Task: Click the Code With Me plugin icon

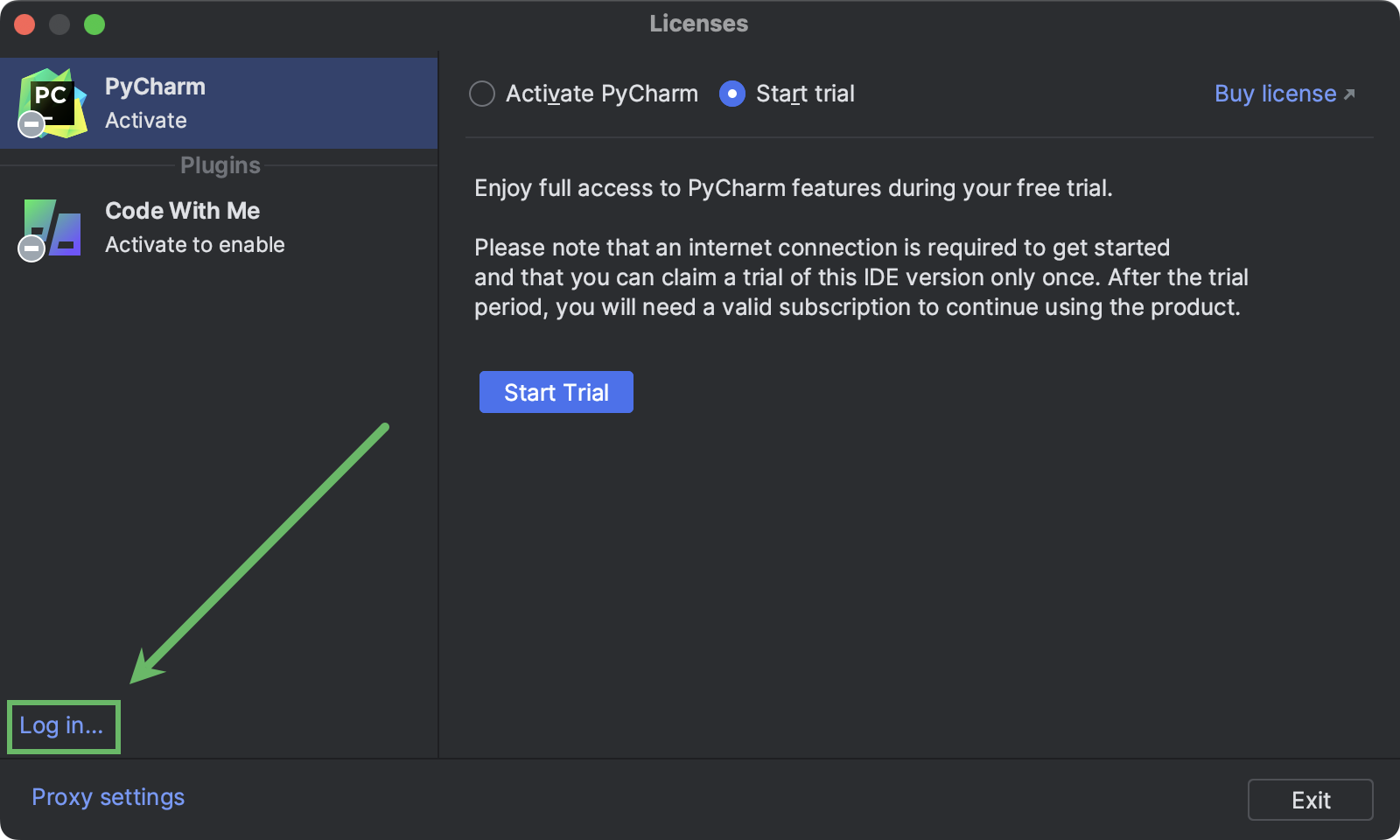Action: point(50,227)
